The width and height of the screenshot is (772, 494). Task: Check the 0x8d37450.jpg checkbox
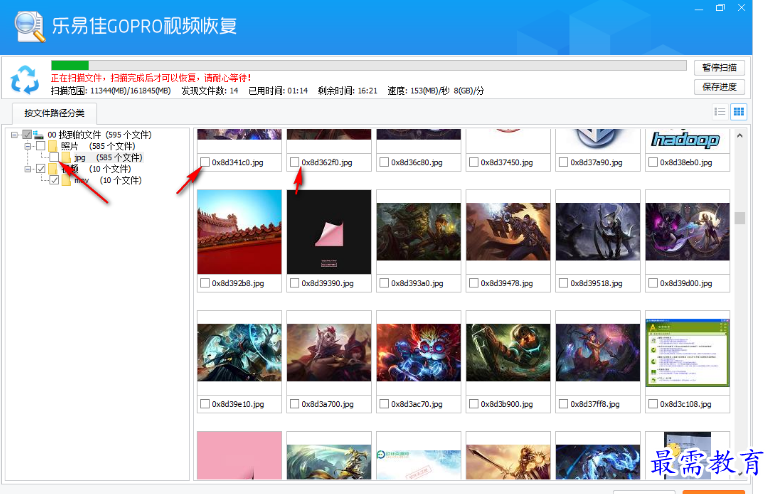coord(474,162)
